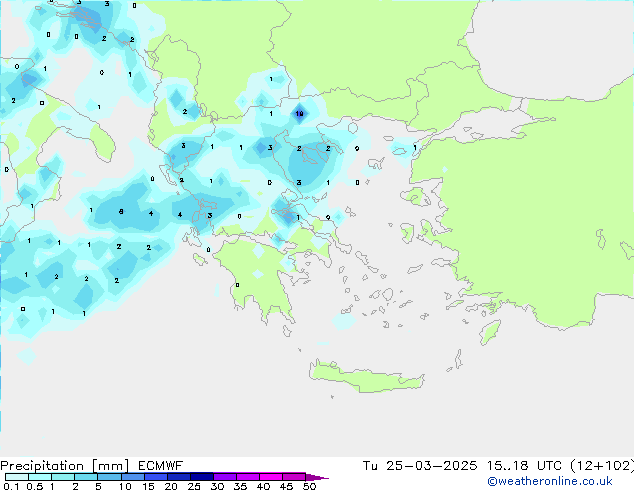Image resolution: width=634 pixels, height=490 pixels.
Task: Pick the 35–40 mm violet swatch
Action: pyautogui.click(x=248, y=477)
